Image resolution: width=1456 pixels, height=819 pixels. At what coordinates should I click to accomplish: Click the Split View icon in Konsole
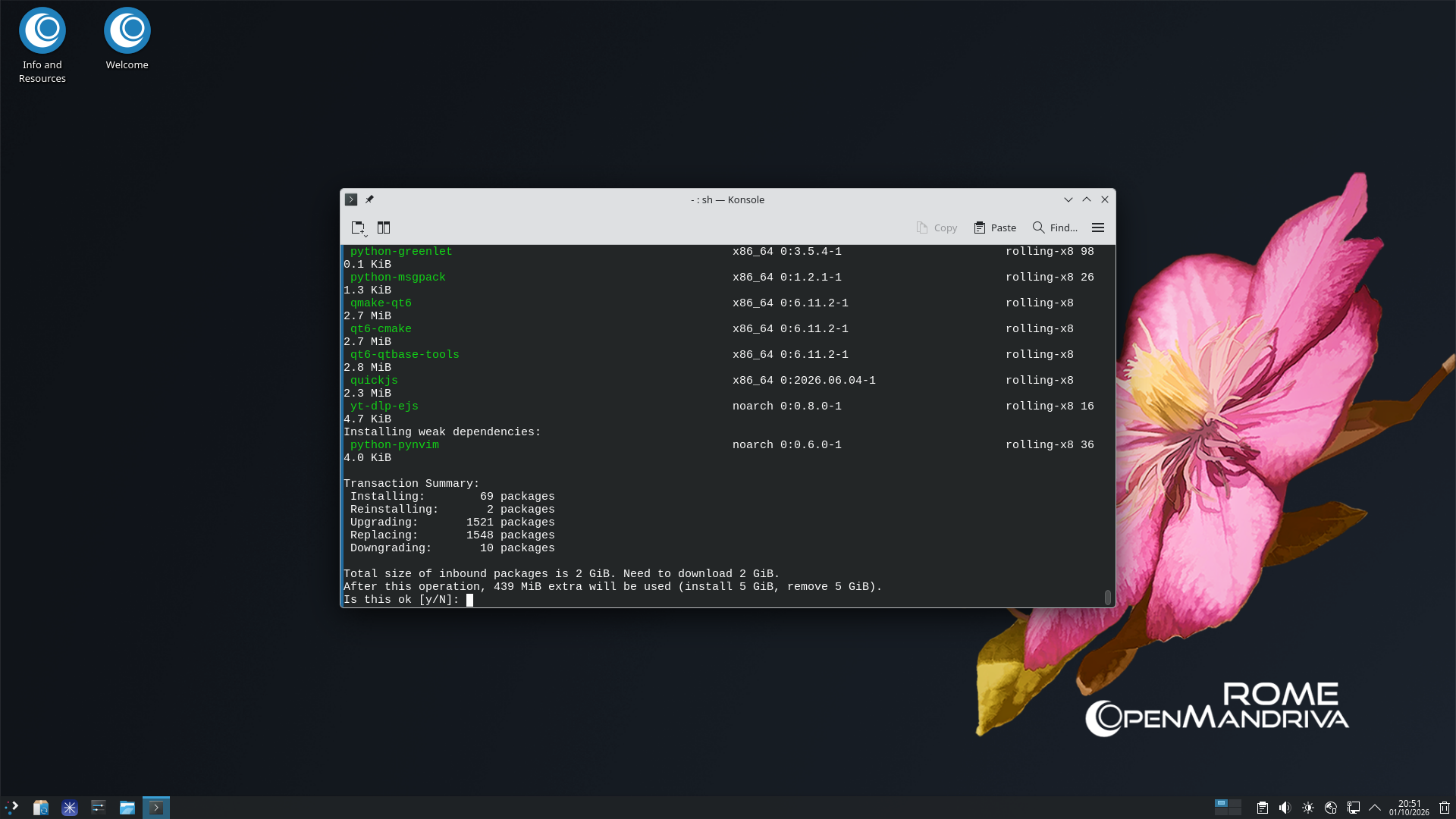click(384, 227)
